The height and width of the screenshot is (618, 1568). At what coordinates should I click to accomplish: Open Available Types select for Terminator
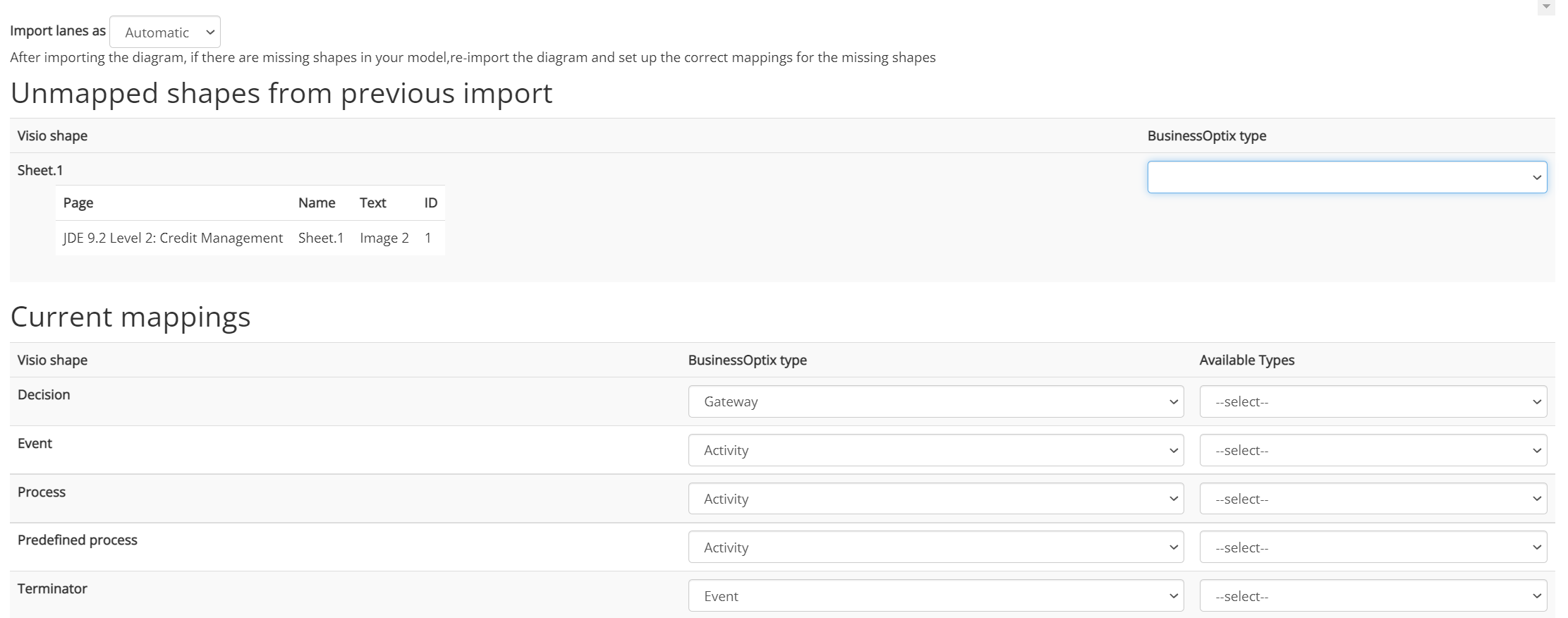pos(1373,596)
